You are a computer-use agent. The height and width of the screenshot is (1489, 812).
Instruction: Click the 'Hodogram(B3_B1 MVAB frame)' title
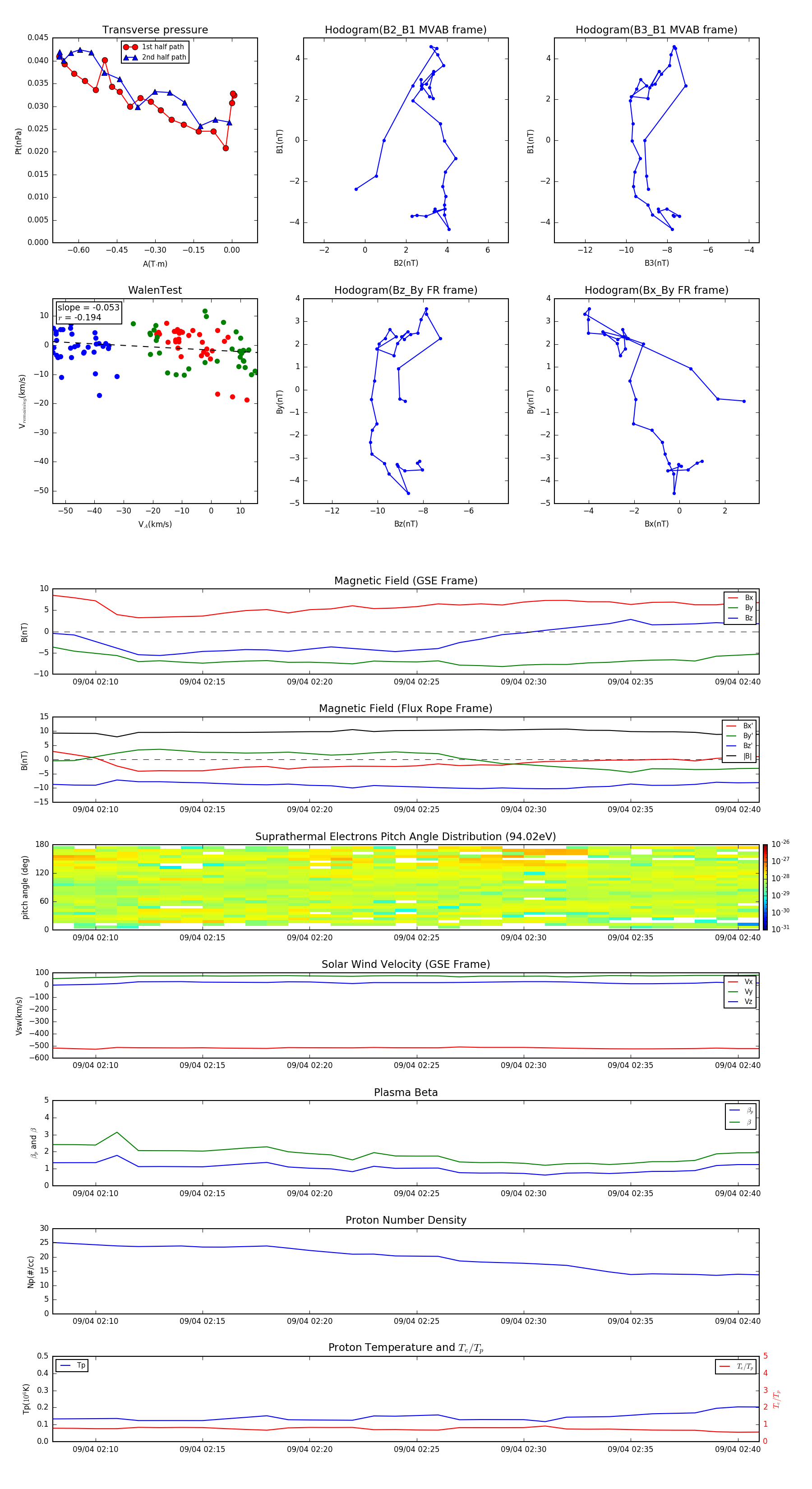pyautogui.click(x=656, y=30)
